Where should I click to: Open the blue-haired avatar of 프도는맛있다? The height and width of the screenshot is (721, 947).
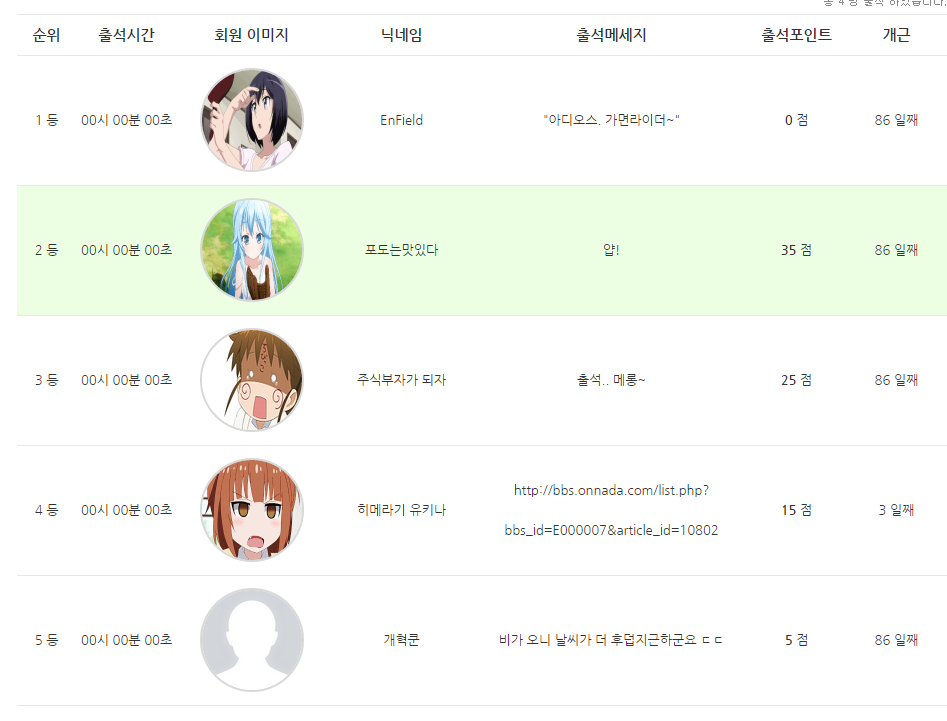pyautogui.click(x=252, y=250)
